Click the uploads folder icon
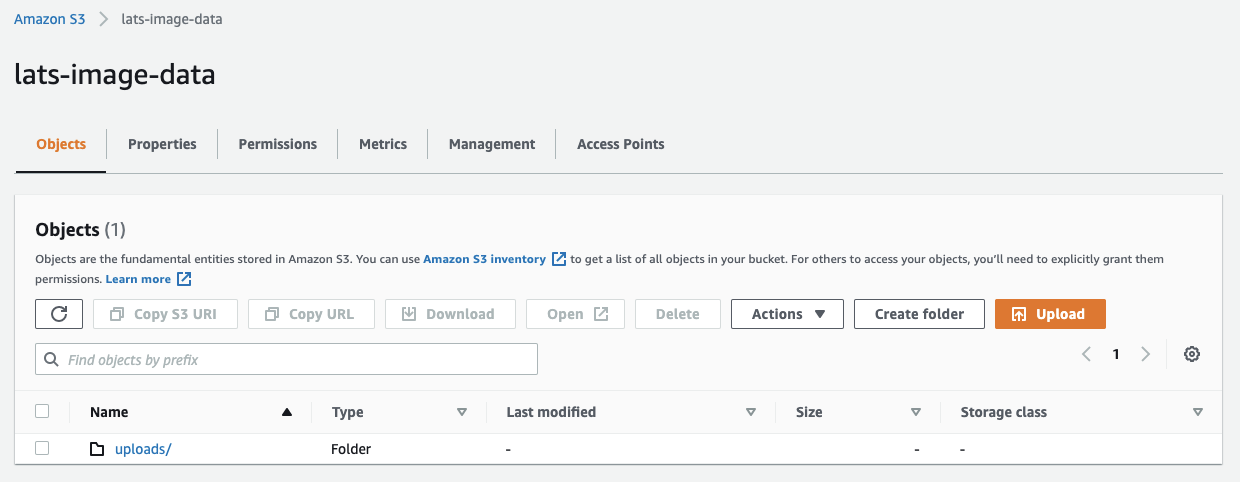The height and width of the screenshot is (482, 1240). click(x=97, y=449)
